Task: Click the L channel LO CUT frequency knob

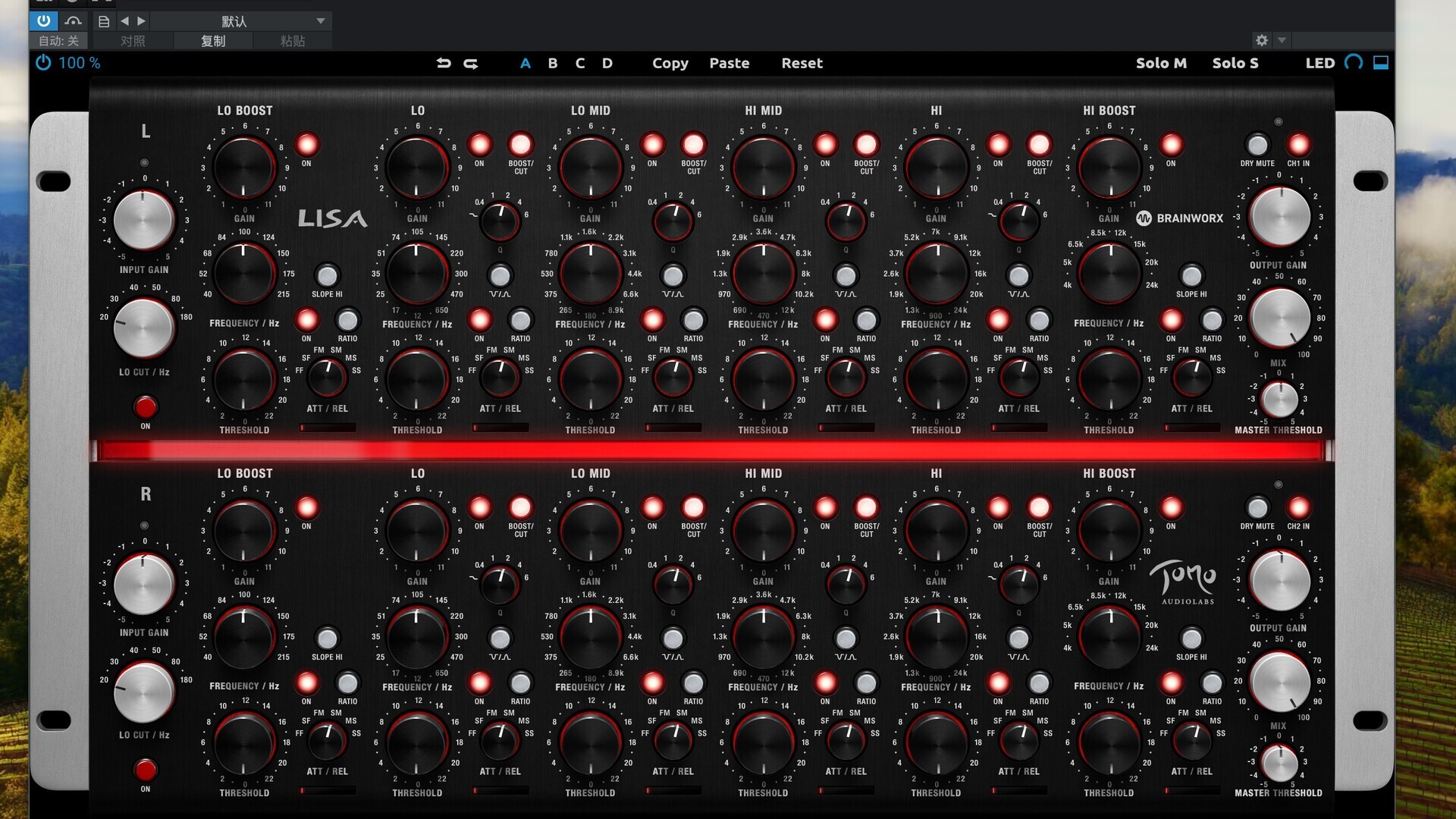Action: (x=144, y=328)
